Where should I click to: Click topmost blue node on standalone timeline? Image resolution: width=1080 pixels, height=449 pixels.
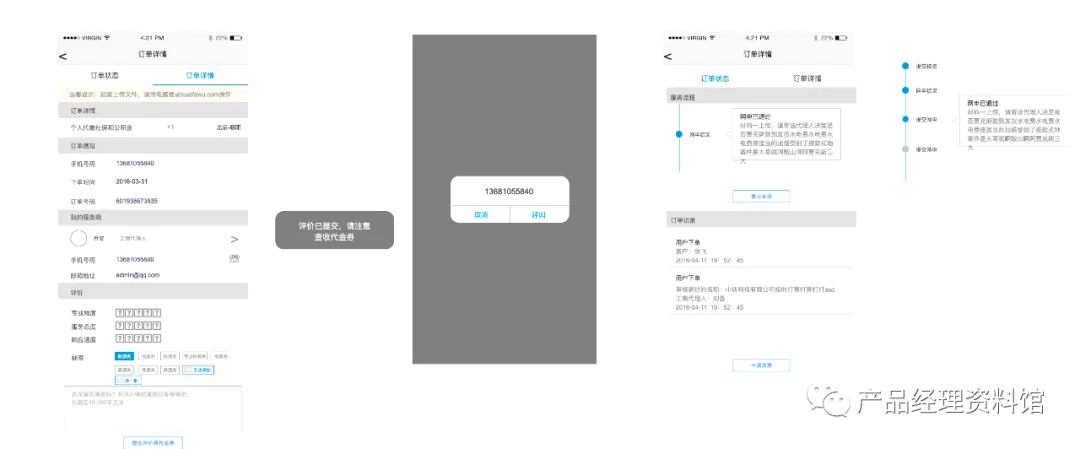point(906,66)
